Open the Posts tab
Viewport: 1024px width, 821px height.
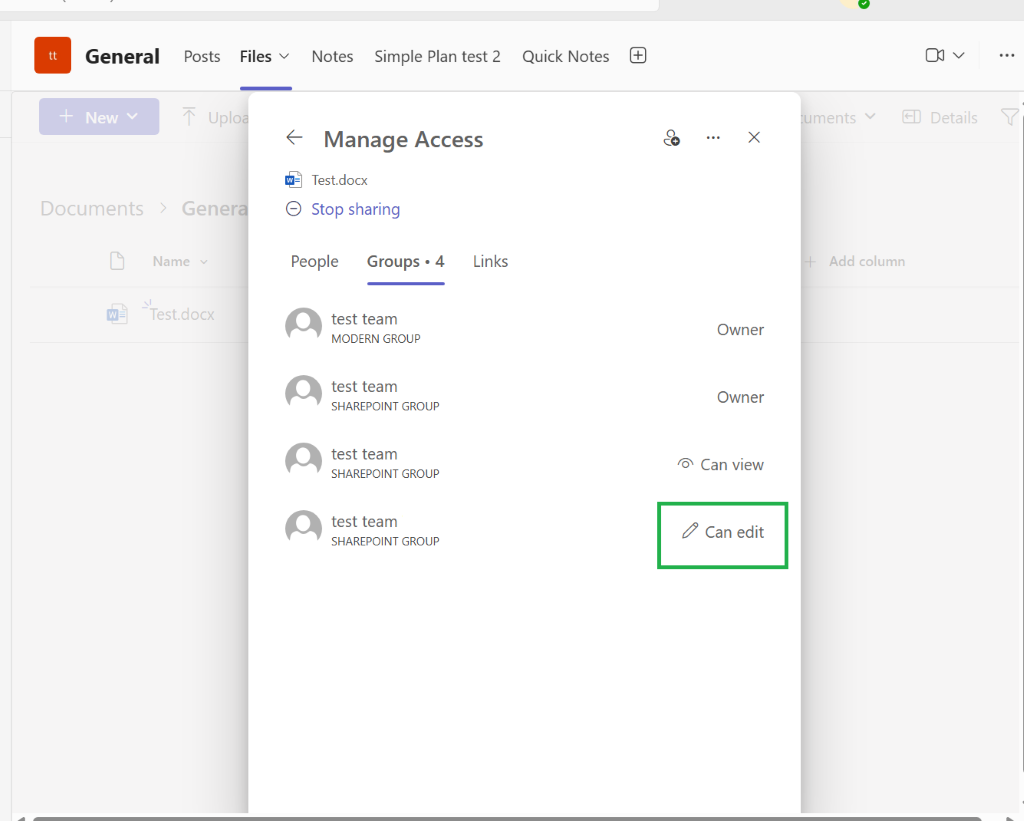point(202,56)
